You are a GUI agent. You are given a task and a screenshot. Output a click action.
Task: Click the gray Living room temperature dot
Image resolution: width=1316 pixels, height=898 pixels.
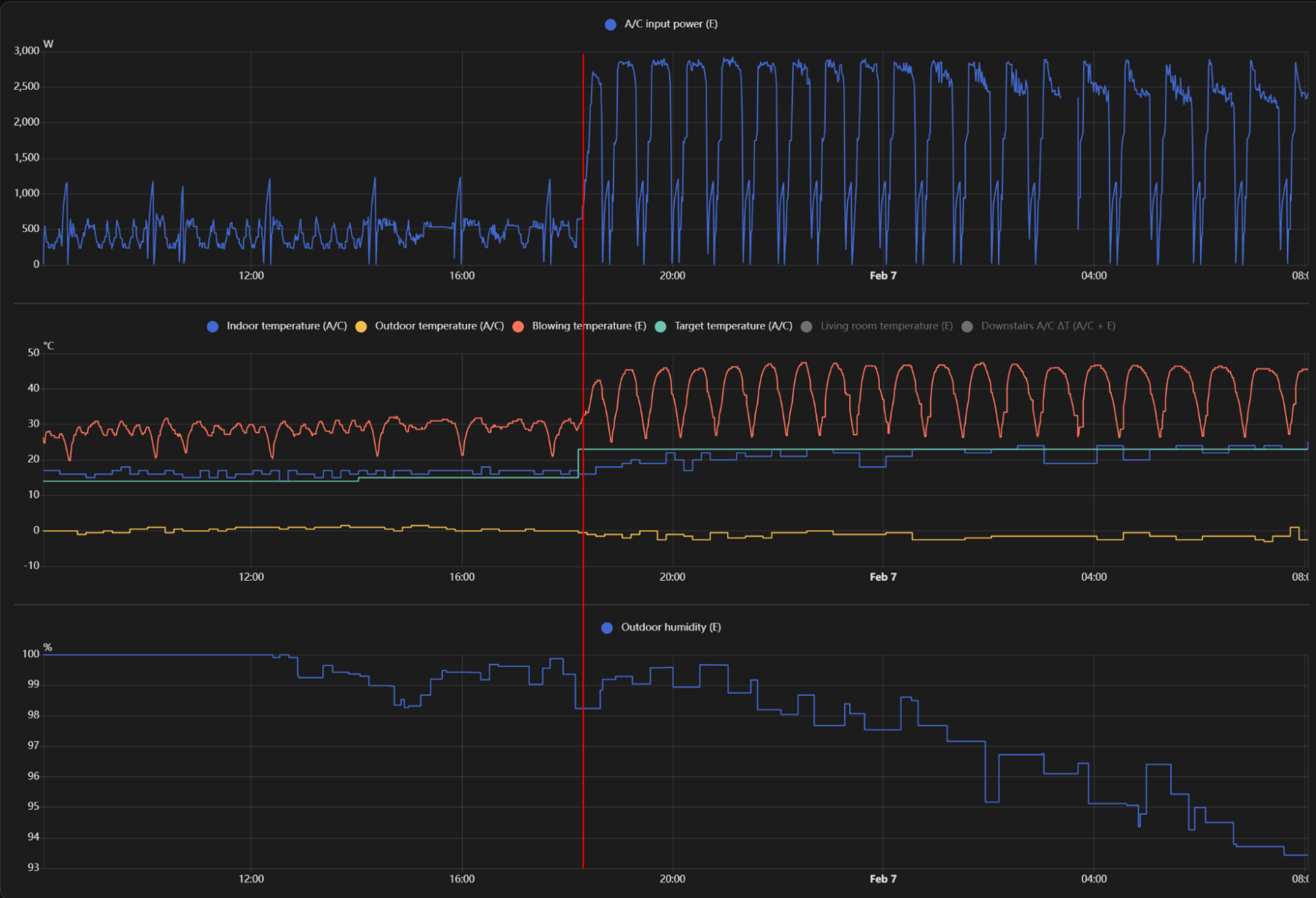pos(807,326)
